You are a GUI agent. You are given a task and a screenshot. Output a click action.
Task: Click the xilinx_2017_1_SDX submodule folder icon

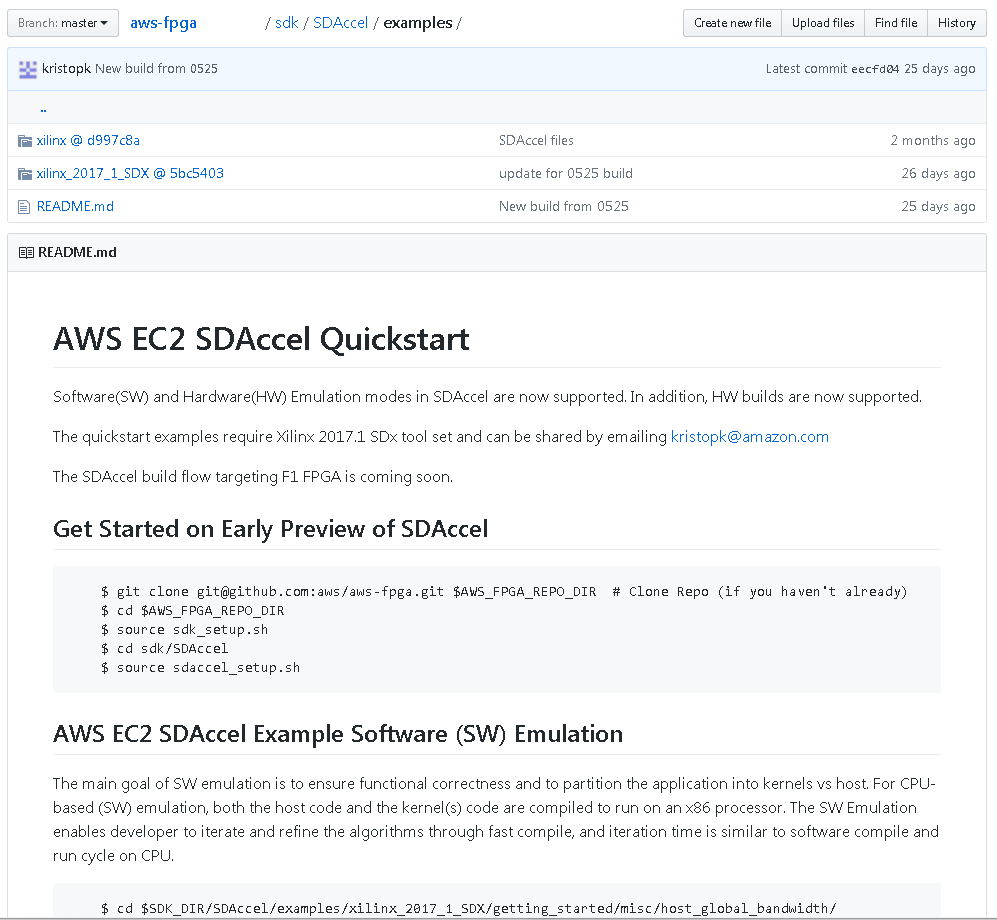click(25, 174)
